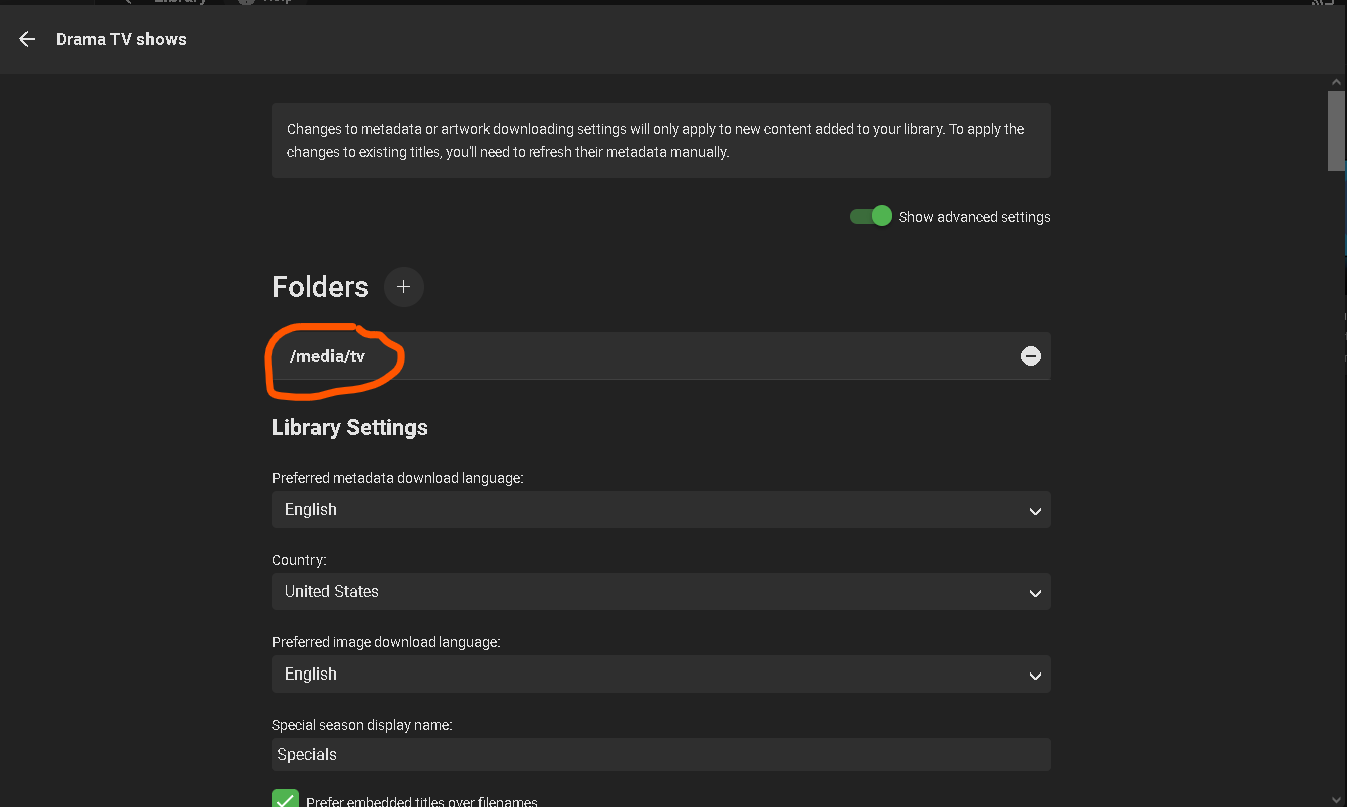Click the scrollbar down arrow
Screen dimensions: 1347x807
pyautogui.click(x=1336, y=798)
